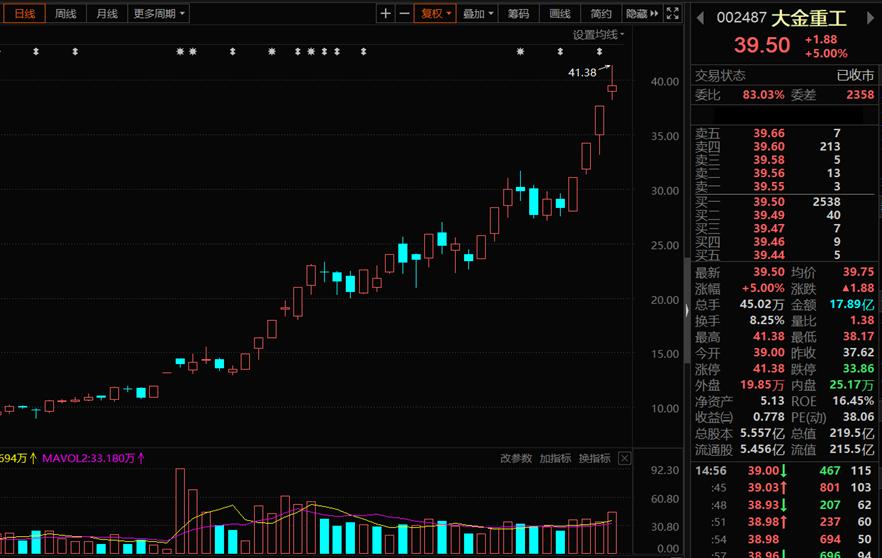The height and width of the screenshot is (558, 882).
Task: Click 改参数 to edit indicator parameters
Action: point(516,458)
